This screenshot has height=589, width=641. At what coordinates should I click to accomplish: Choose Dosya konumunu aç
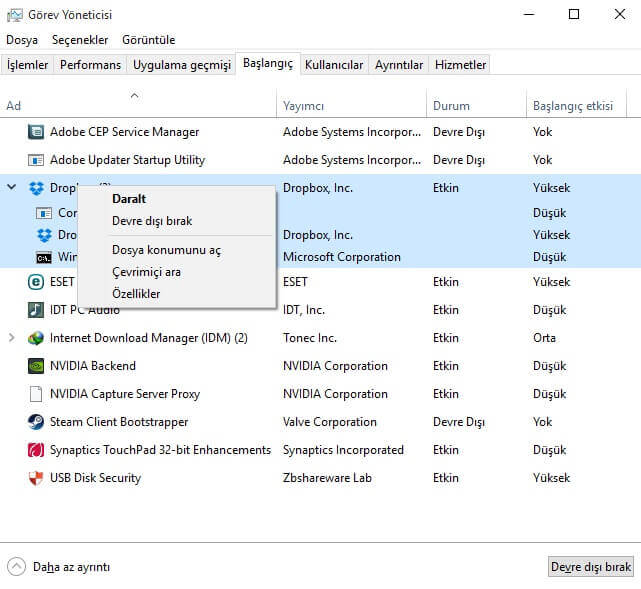tap(177, 250)
